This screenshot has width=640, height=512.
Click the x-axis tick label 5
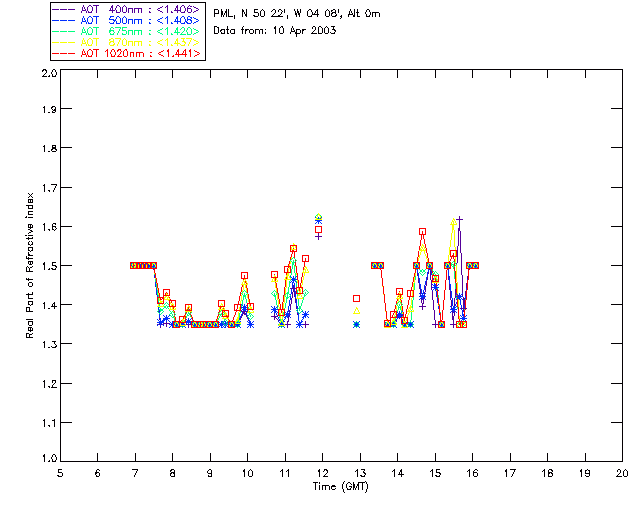(60, 473)
